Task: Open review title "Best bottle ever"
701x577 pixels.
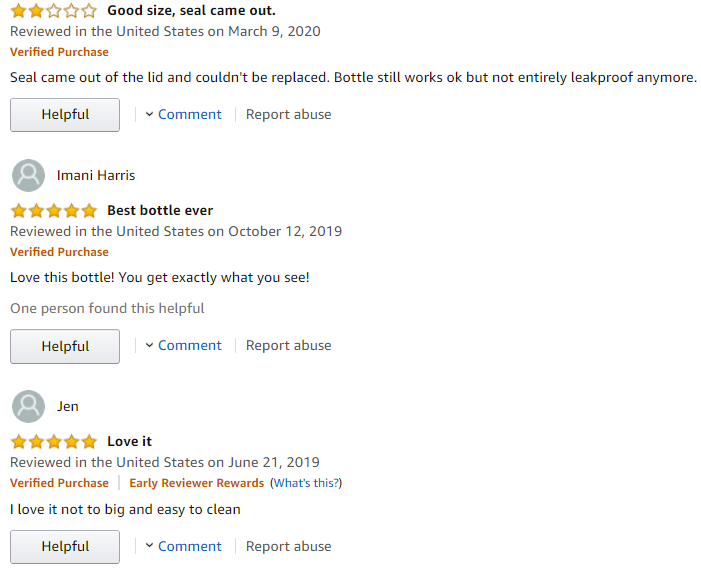Action: pos(160,210)
